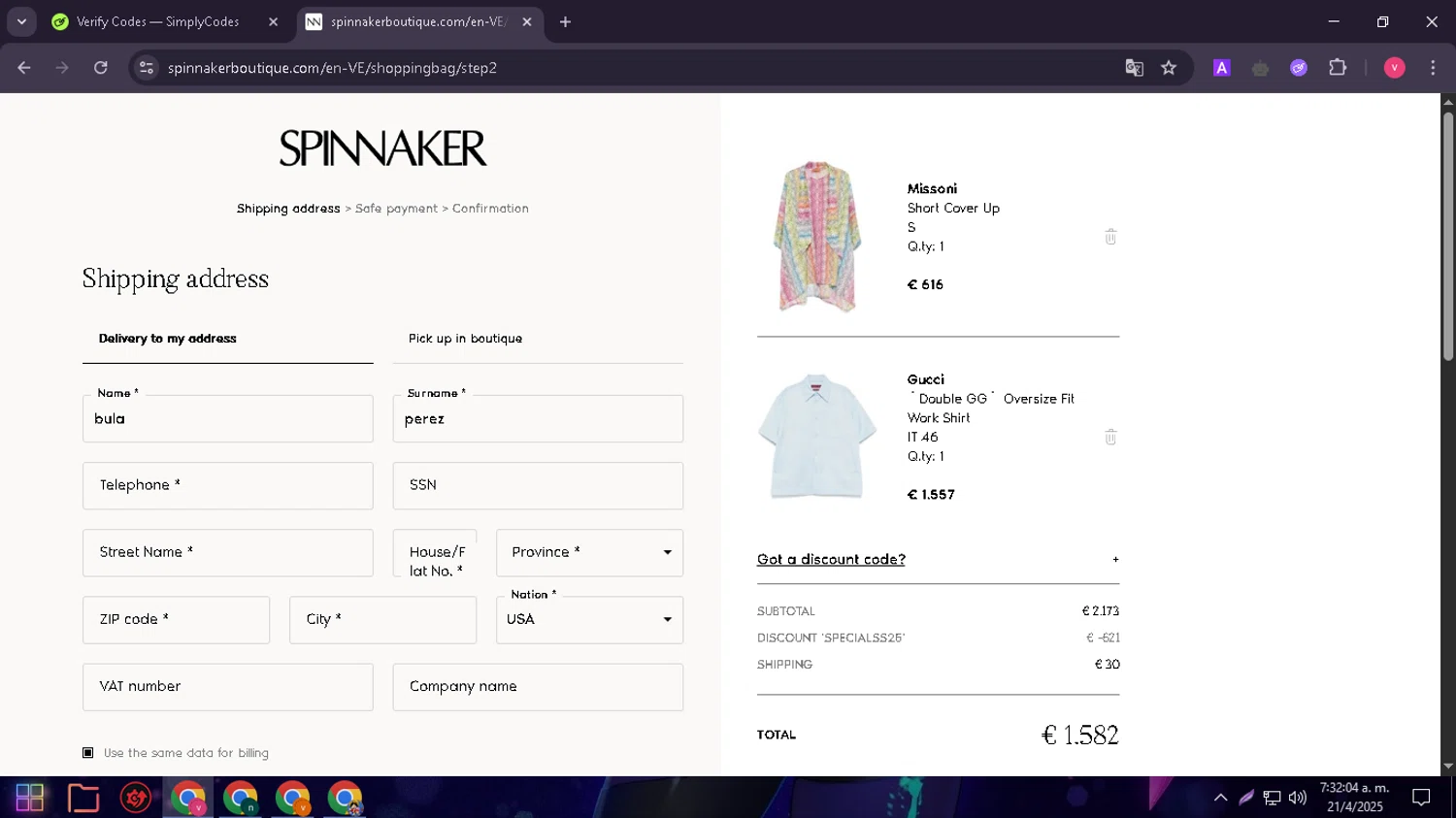Open the last Chrome taskbar icon
The width and height of the screenshot is (1456, 818).
pyautogui.click(x=345, y=798)
